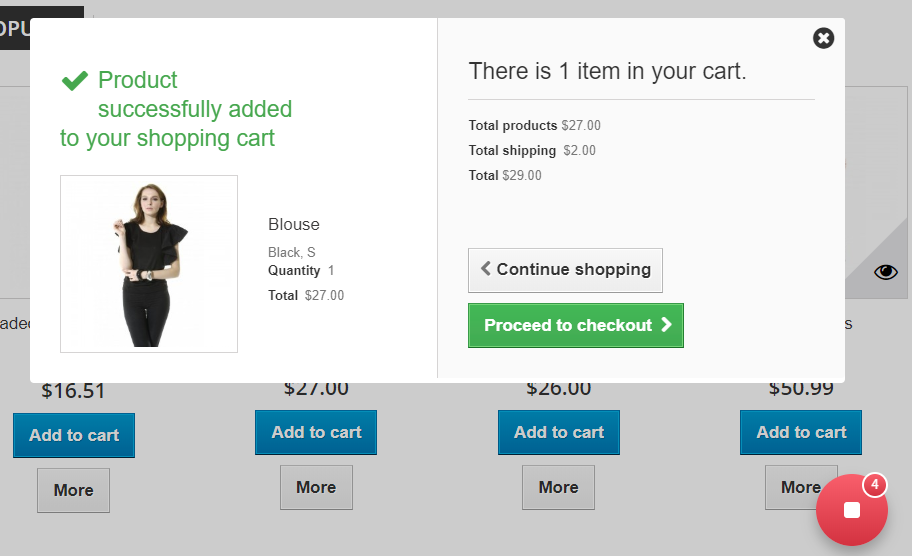Click More under the $27.00 product
The height and width of the screenshot is (556, 912).
pos(316,487)
